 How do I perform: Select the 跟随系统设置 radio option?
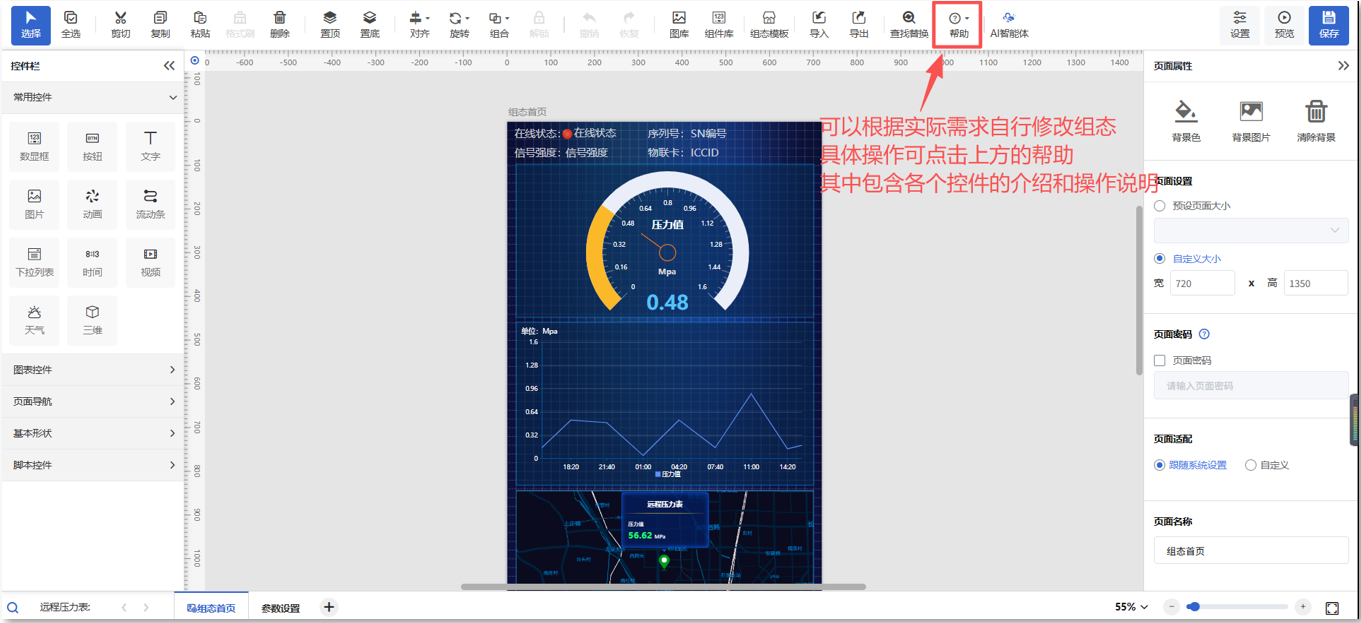click(1160, 465)
